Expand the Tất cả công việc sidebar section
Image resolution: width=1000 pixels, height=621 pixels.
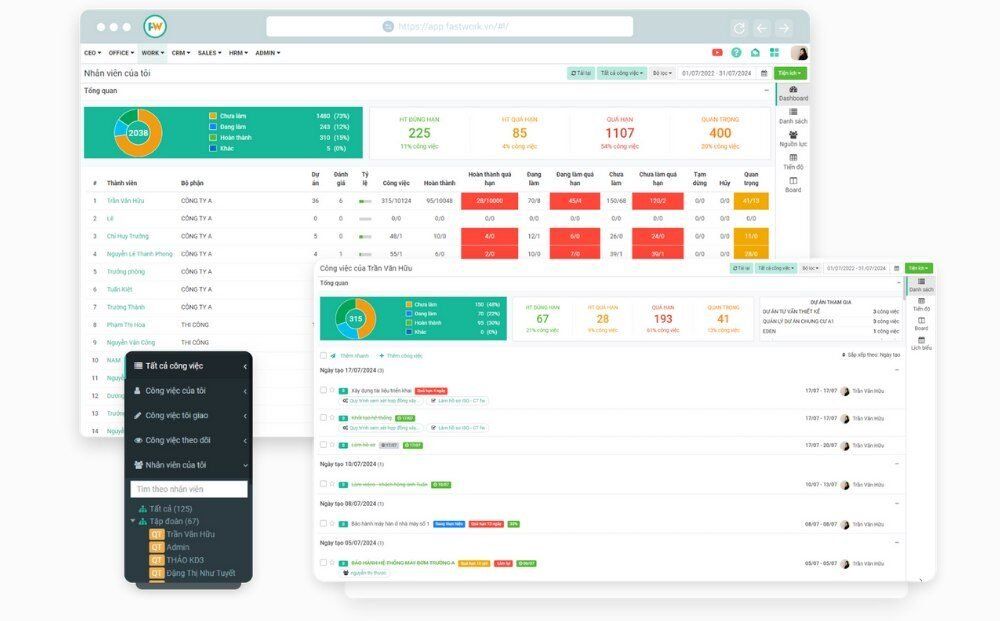pos(189,366)
